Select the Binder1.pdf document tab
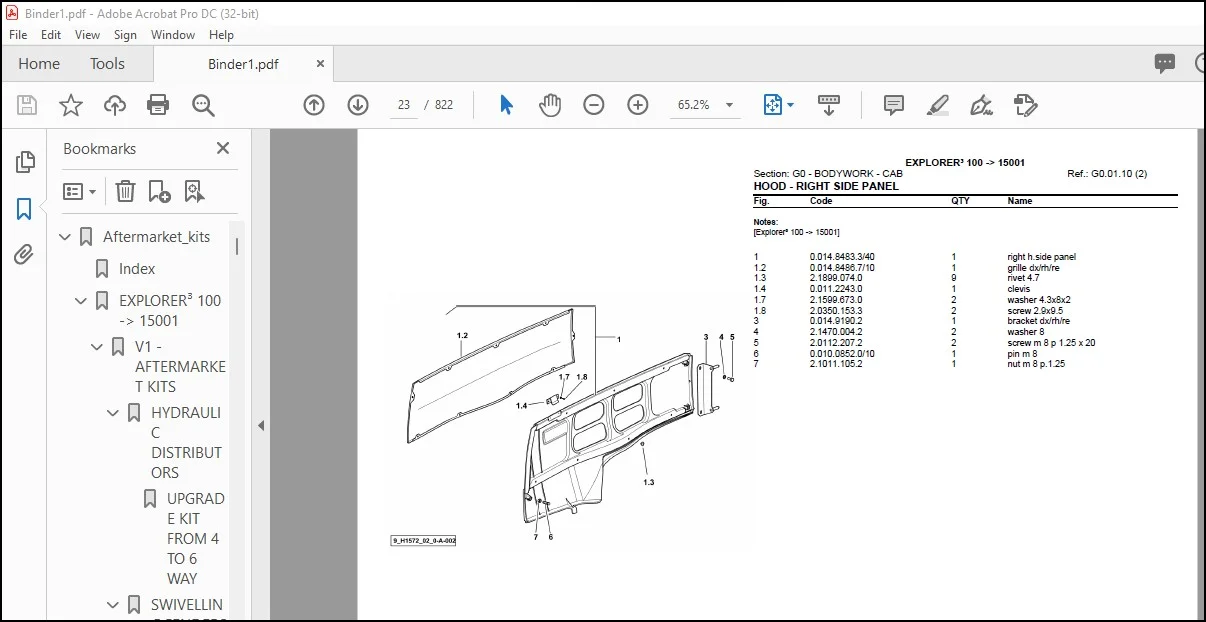1206x622 pixels. click(243, 64)
